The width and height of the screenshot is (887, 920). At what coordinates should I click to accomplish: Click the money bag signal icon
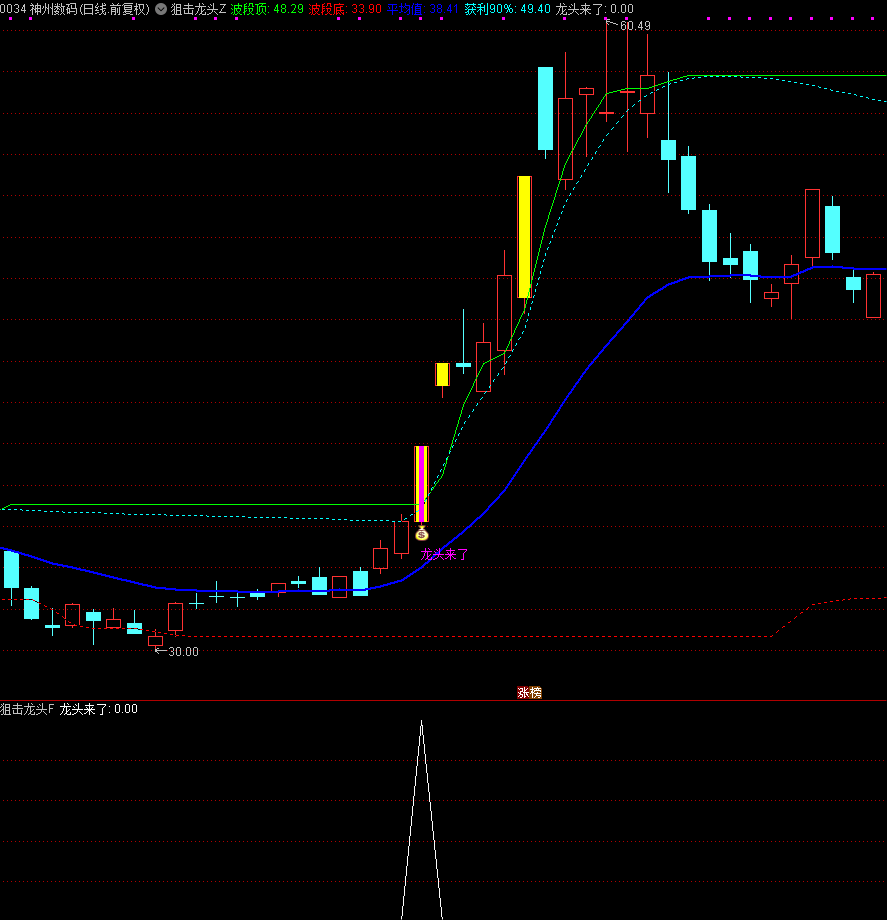coord(421,533)
